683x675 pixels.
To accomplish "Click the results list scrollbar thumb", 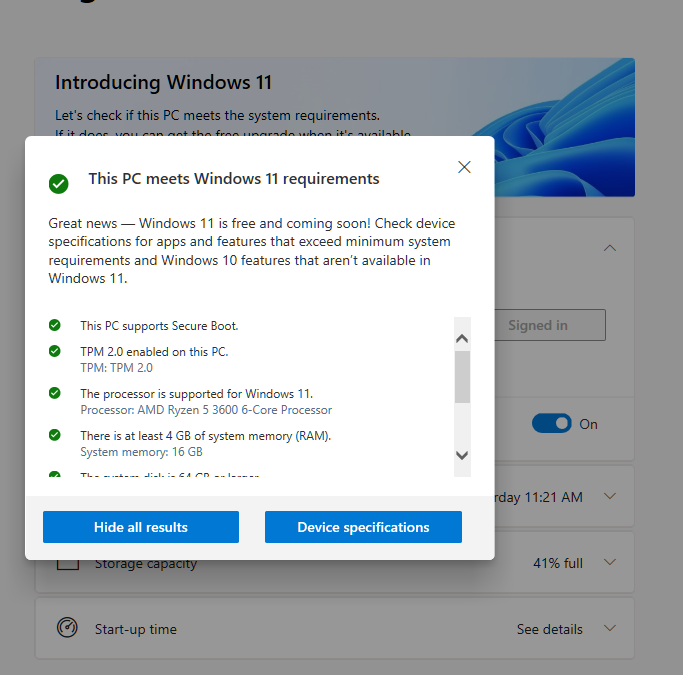I will (x=462, y=377).
